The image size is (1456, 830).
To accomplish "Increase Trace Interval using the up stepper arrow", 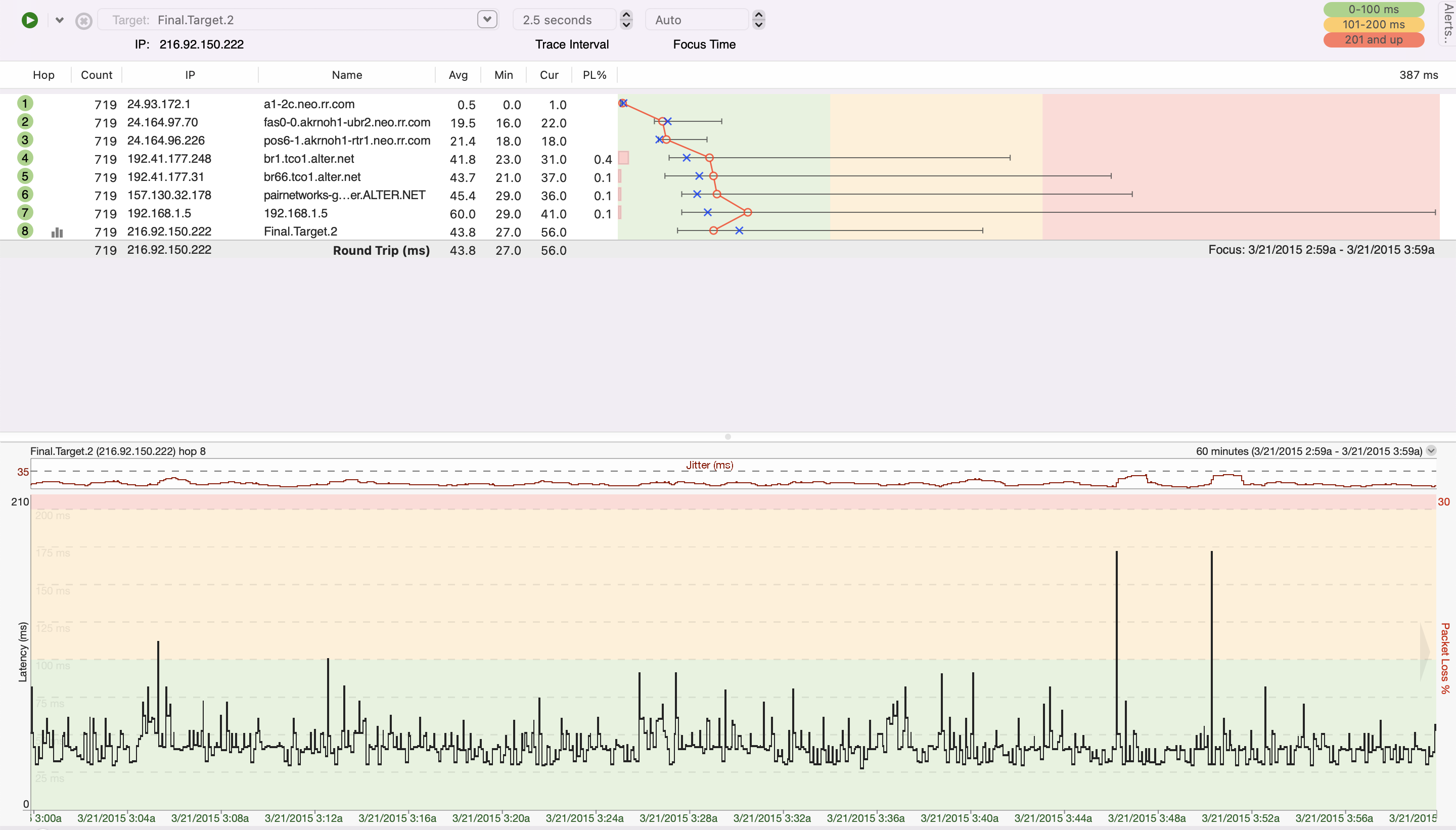I will [x=626, y=15].
